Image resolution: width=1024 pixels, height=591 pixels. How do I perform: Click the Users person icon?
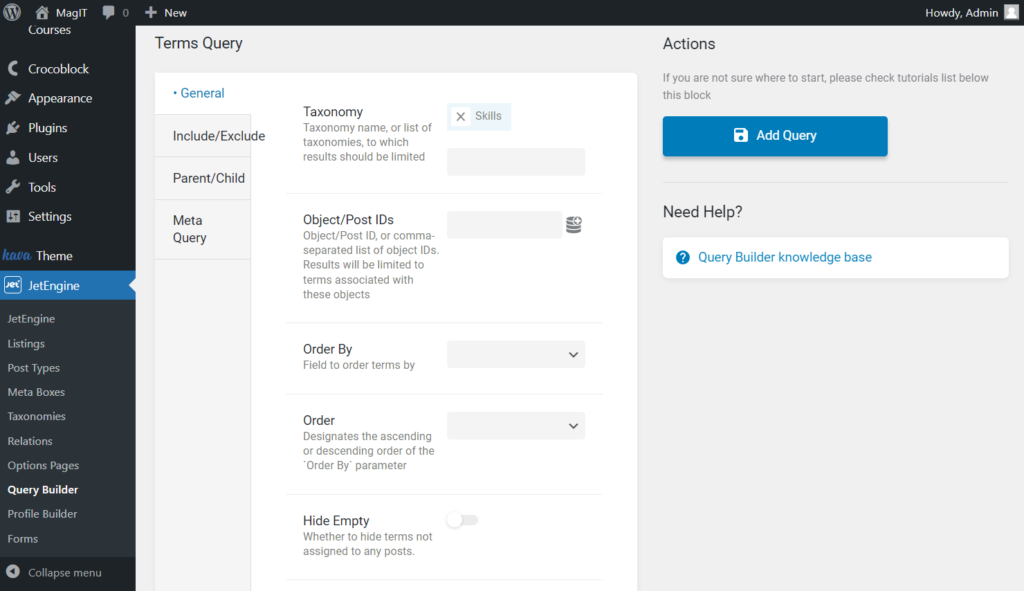[x=12, y=157]
